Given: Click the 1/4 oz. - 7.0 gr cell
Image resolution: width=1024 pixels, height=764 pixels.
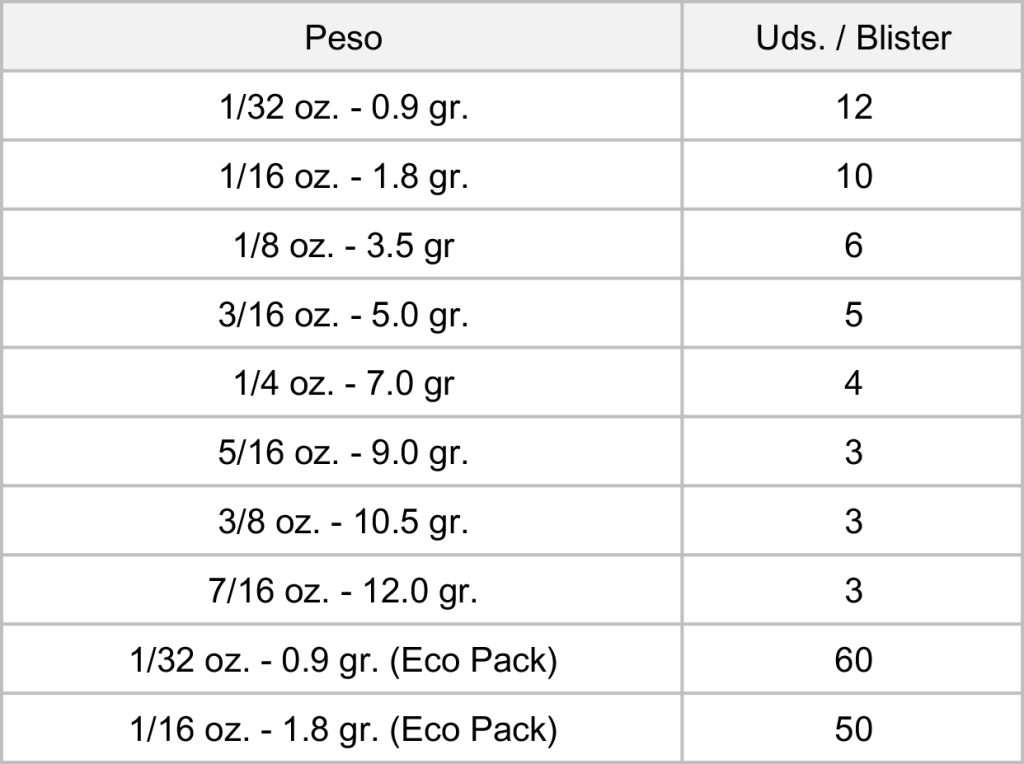Looking at the screenshot, I should pos(343,383).
